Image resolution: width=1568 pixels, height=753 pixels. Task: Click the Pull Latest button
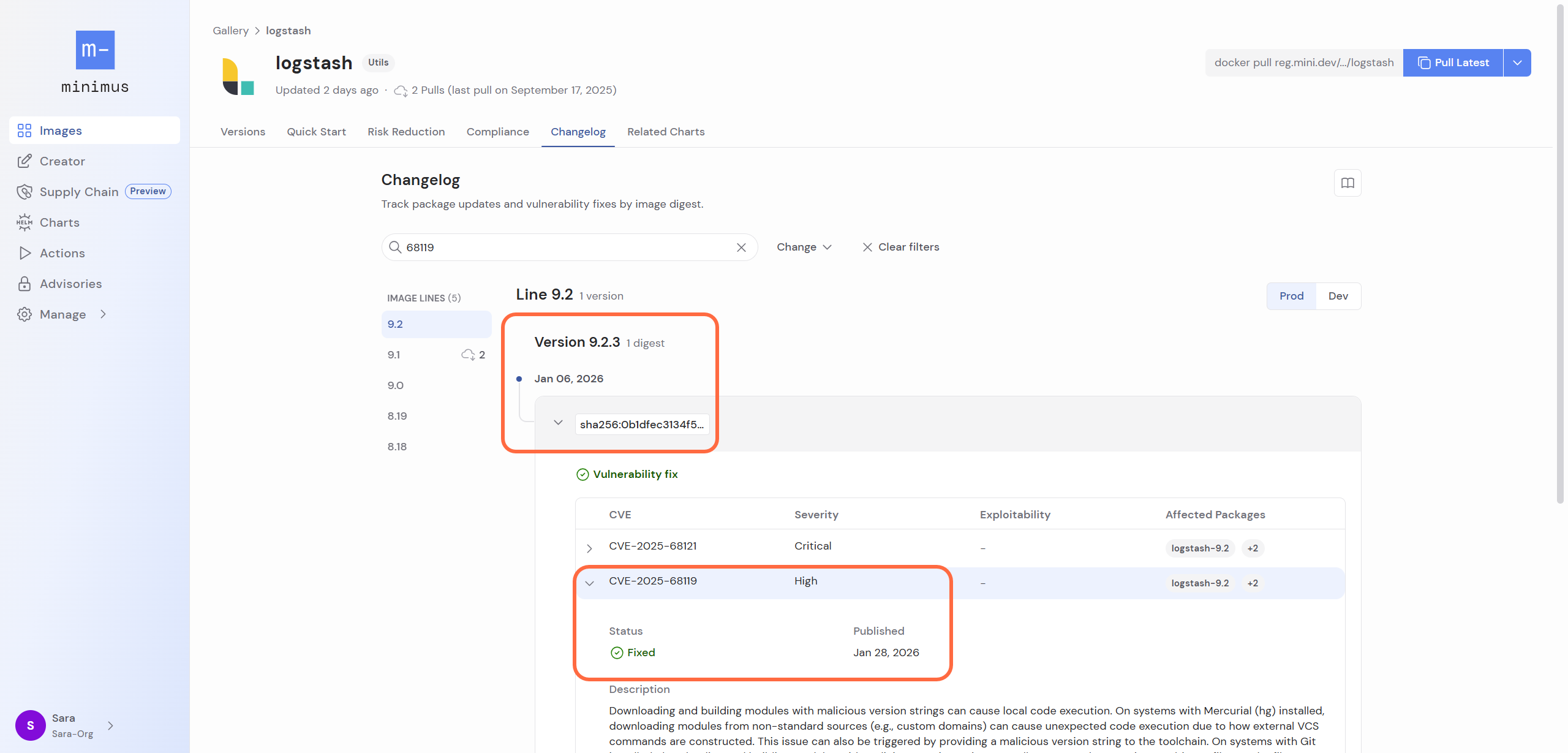click(x=1453, y=62)
